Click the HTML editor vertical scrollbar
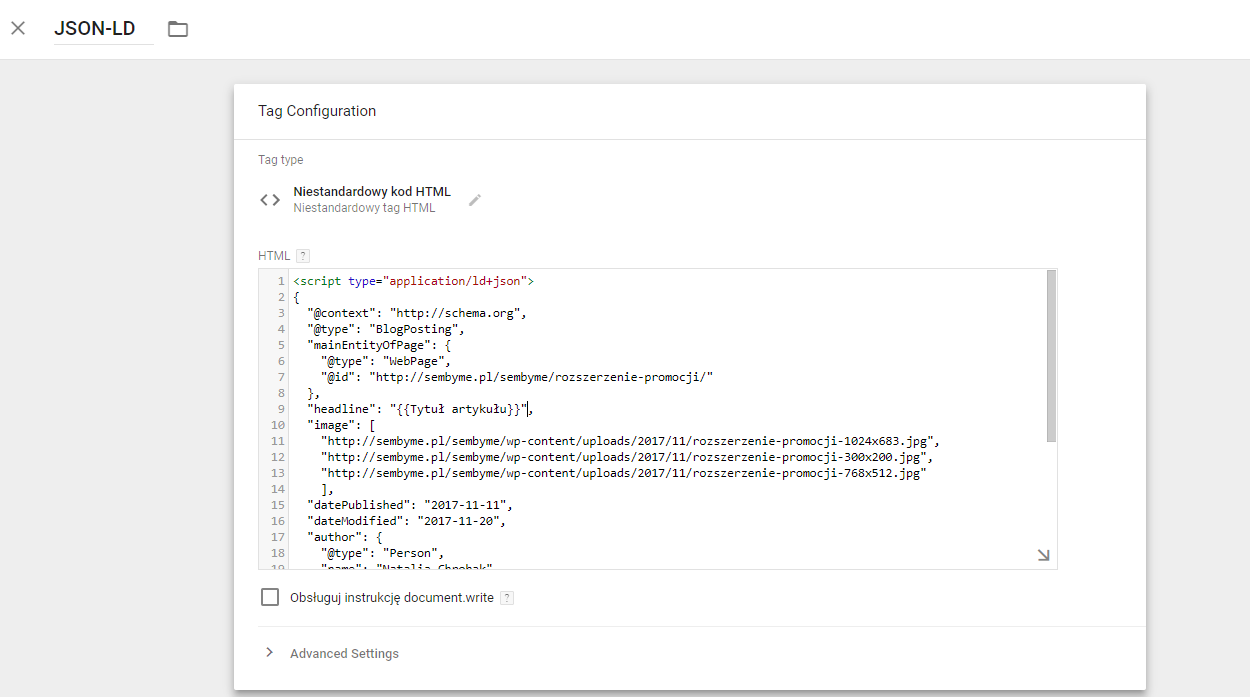 (x=1051, y=356)
